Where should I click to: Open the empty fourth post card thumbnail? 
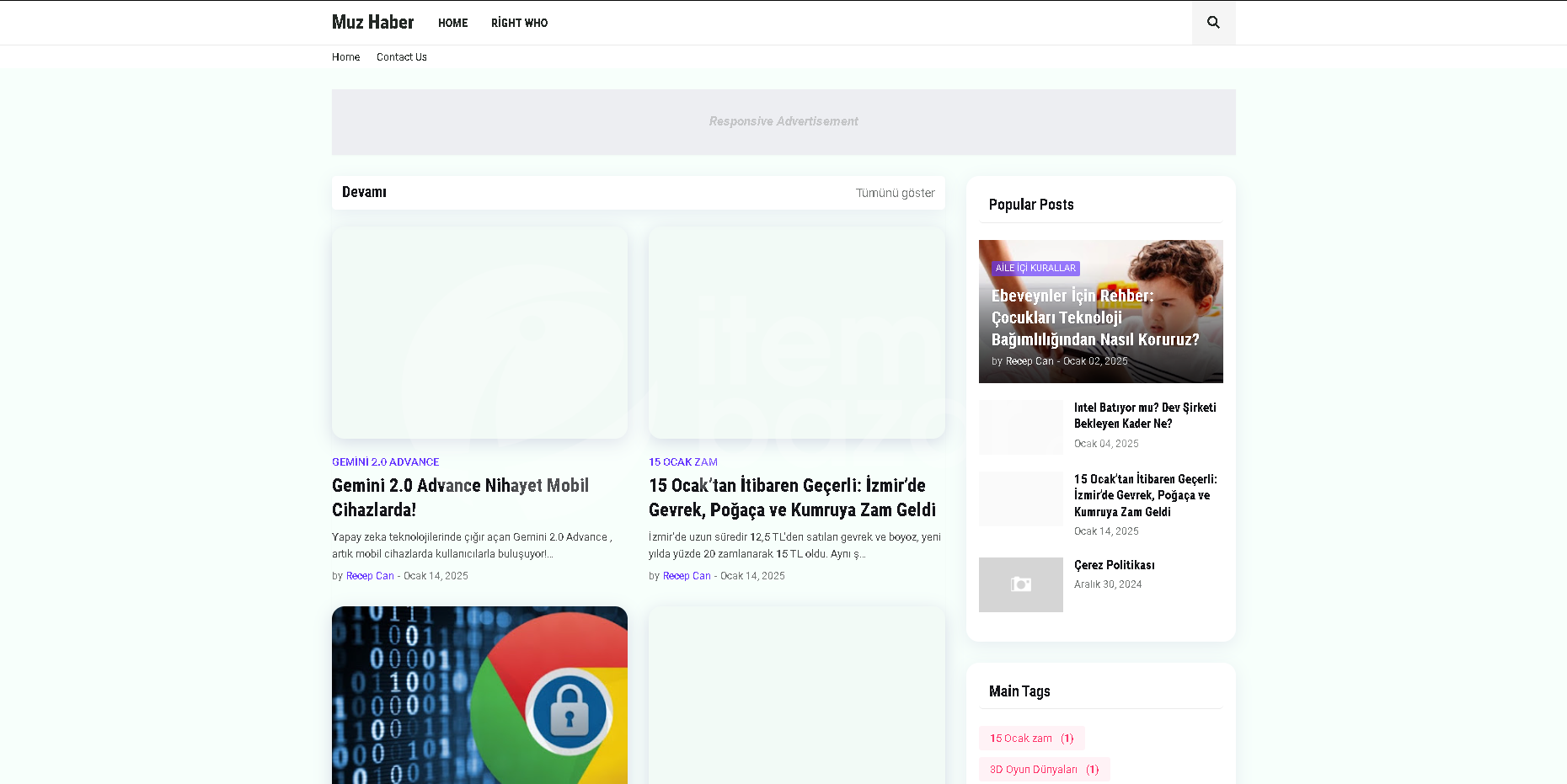[x=796, y=695]
